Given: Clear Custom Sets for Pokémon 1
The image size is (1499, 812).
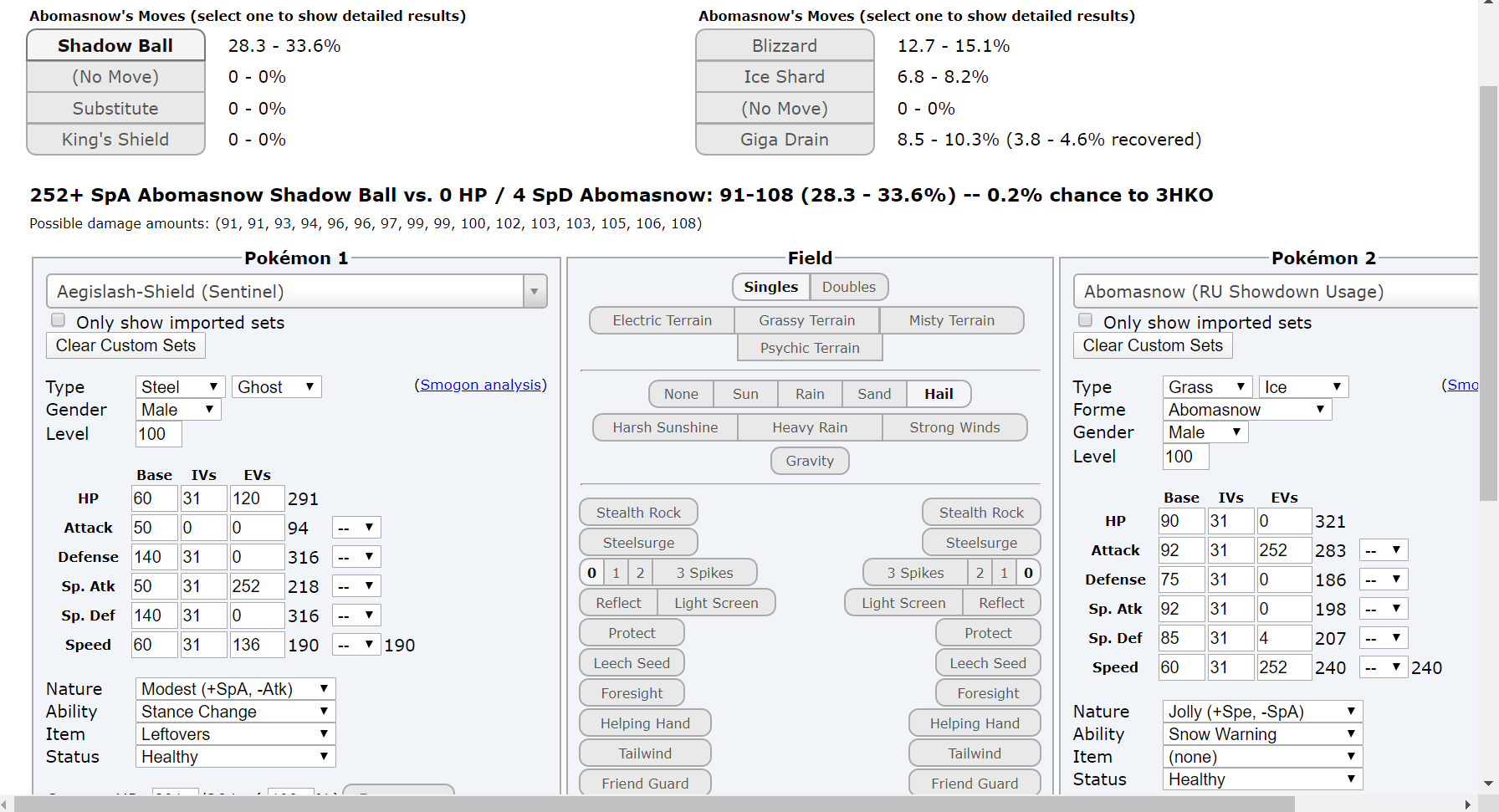Looking at the screenshot, I should [125, 345].
